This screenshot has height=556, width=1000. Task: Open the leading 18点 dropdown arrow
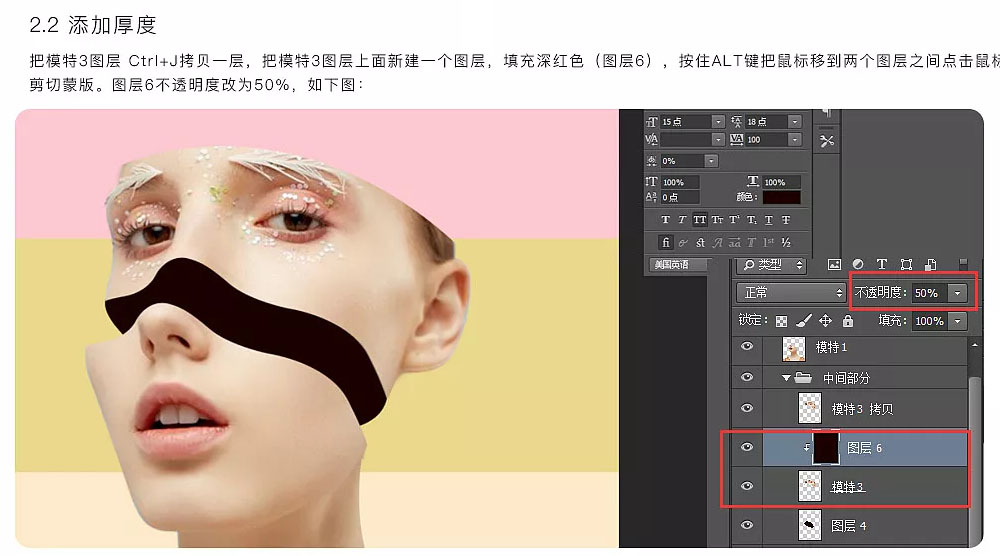[795, 122]
